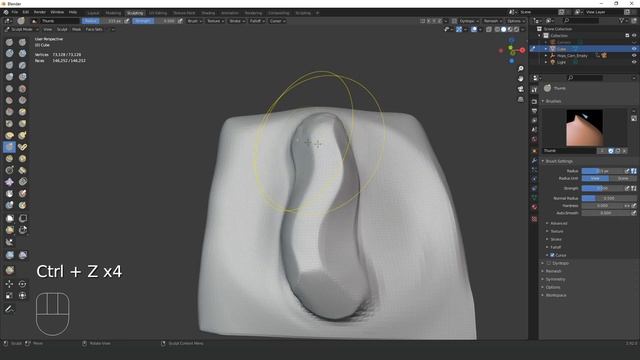This screenshot has width=640, height=360.
Task: Switch to solid viewport shading
Action: (x=504, y=29)
